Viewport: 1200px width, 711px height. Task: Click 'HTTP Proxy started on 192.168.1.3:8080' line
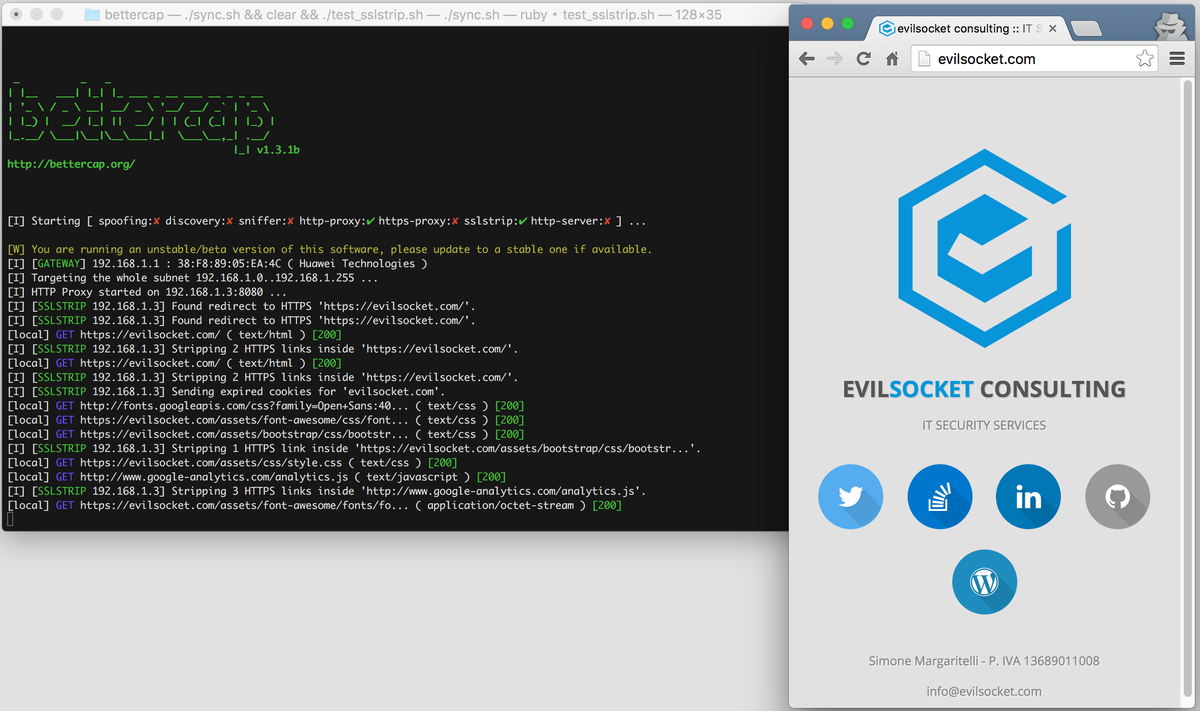[146, 292]
